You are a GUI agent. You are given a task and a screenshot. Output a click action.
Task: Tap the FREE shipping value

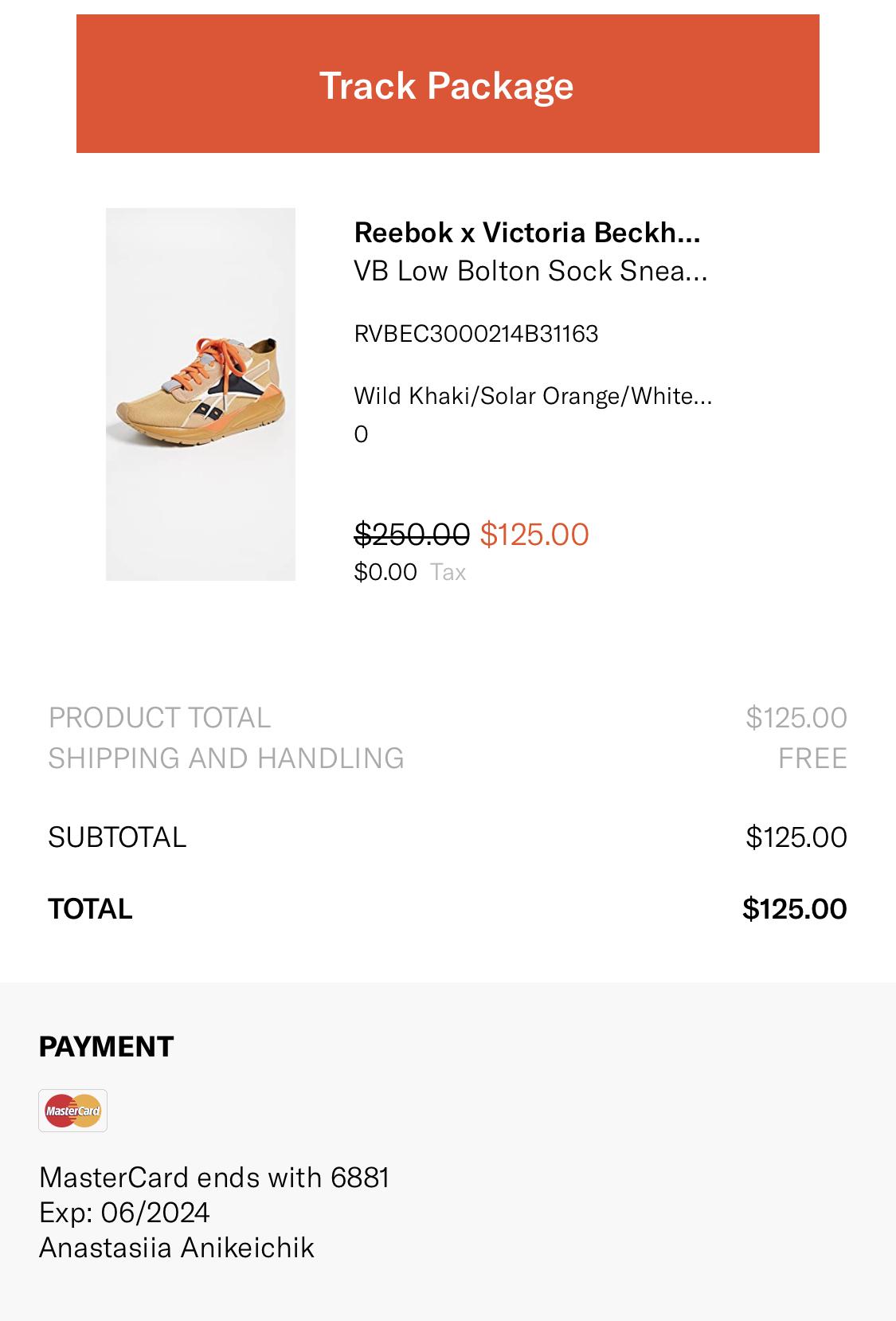812,758
